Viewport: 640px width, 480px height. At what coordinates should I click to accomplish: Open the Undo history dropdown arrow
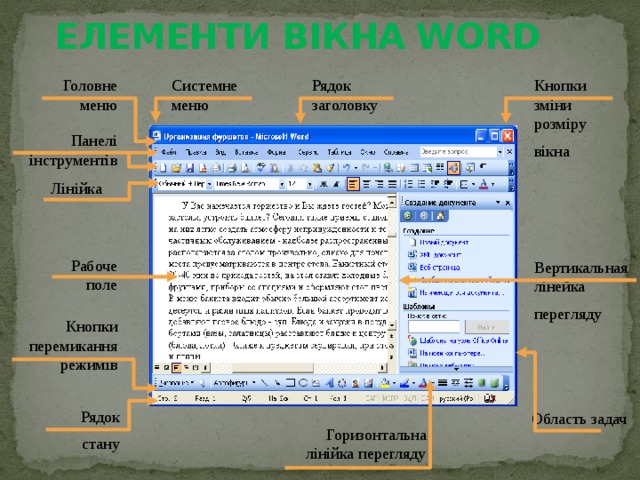[x=356, y=168]
